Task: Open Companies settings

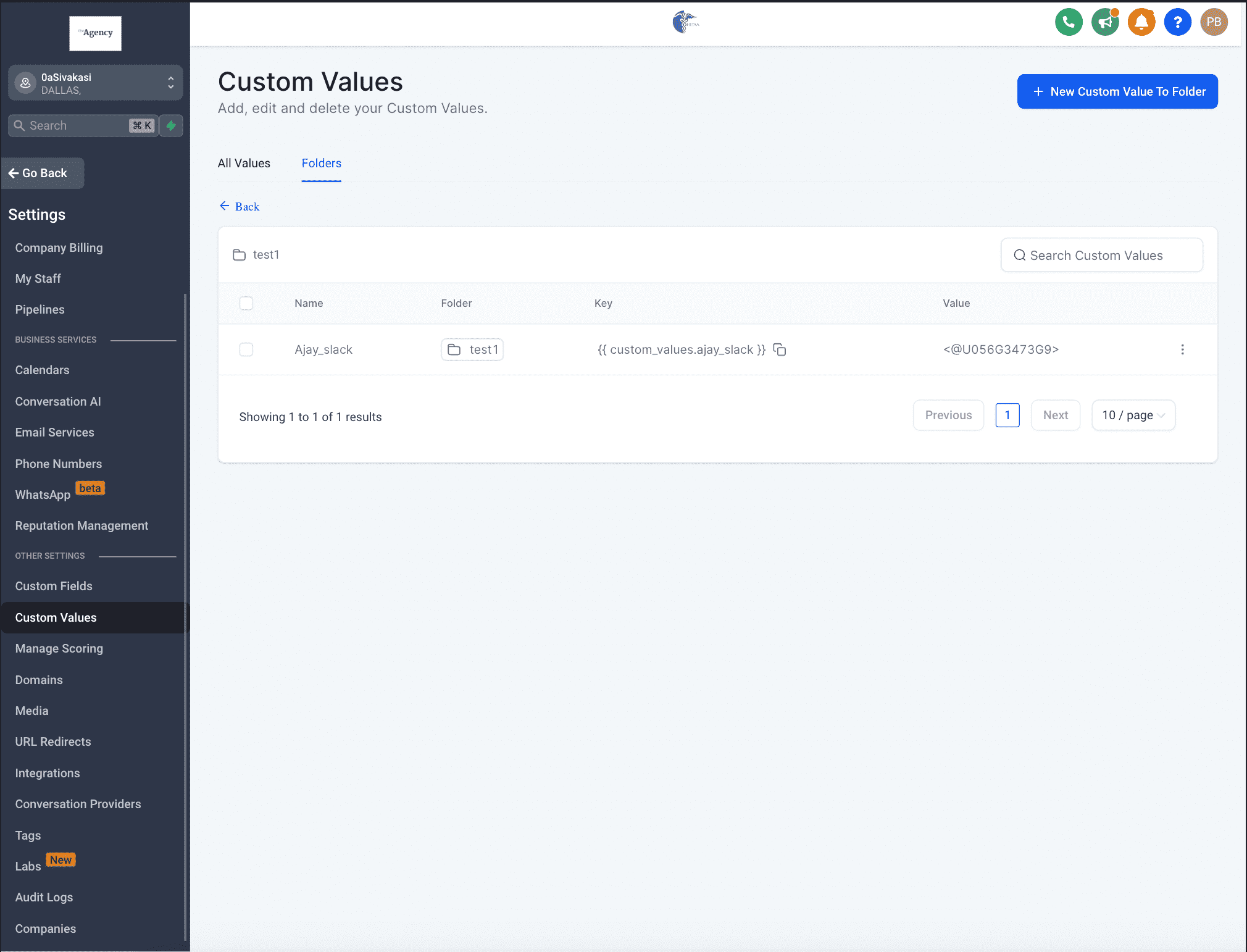Action: point(46,929)
